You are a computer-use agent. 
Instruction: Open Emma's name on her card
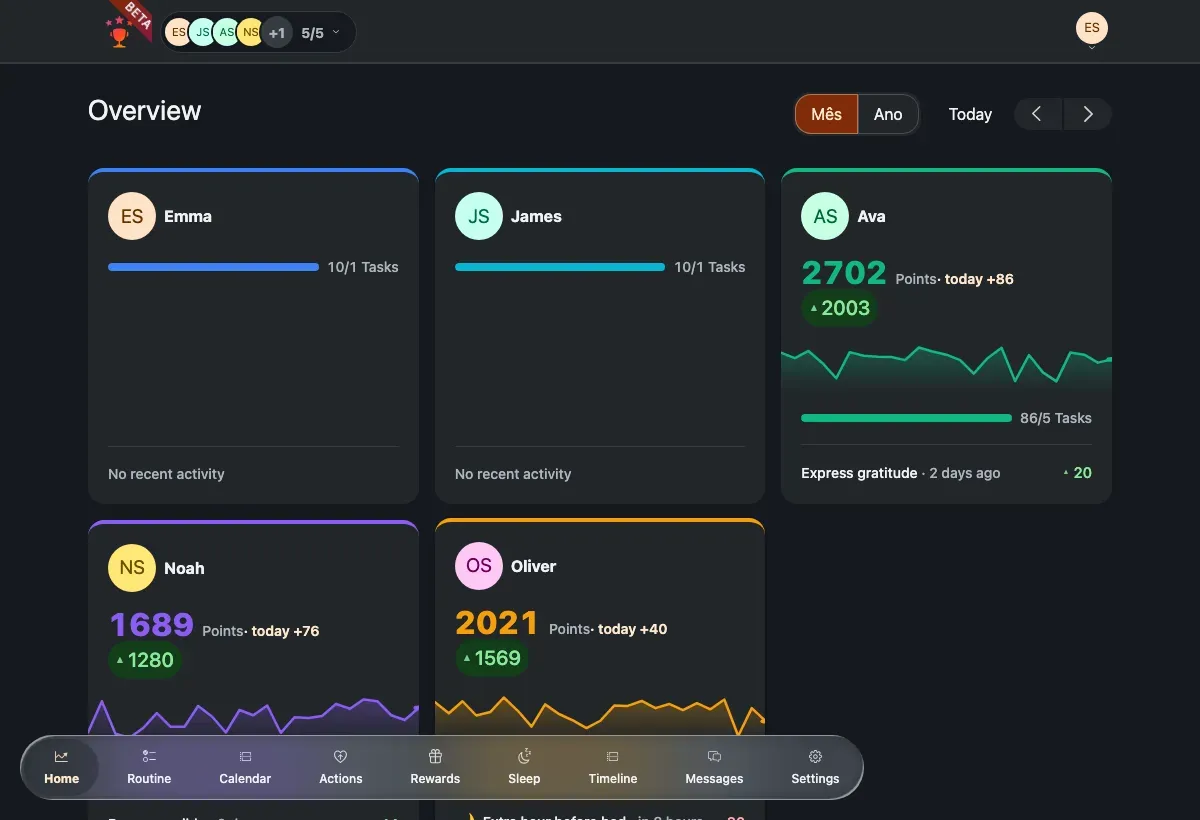point(188,216)
